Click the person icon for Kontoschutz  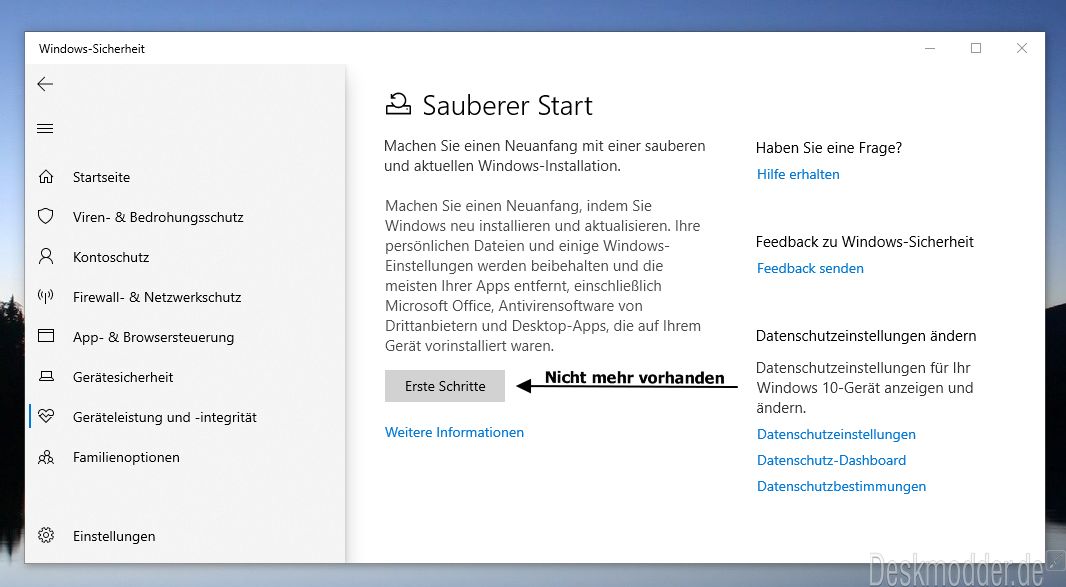[46, 256]
